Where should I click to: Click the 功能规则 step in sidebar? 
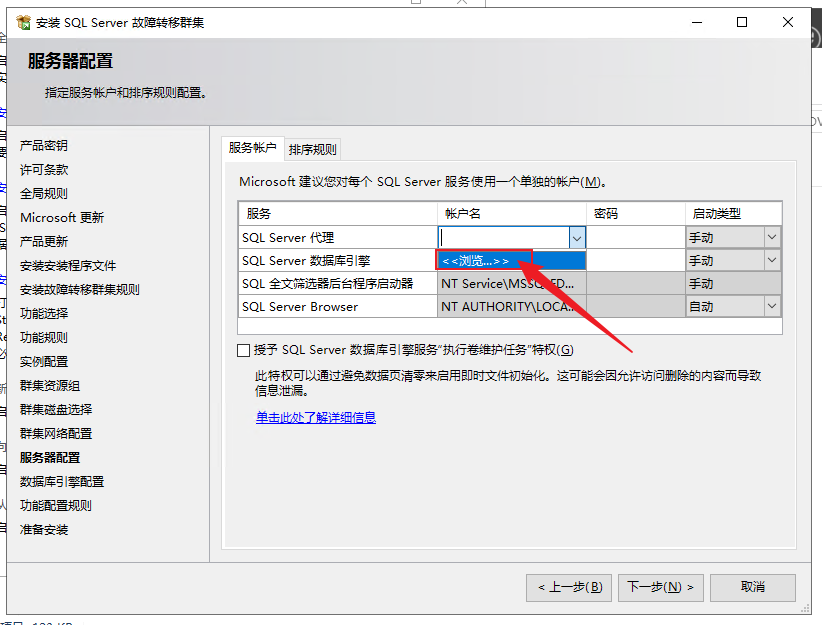tap(44, 338)
